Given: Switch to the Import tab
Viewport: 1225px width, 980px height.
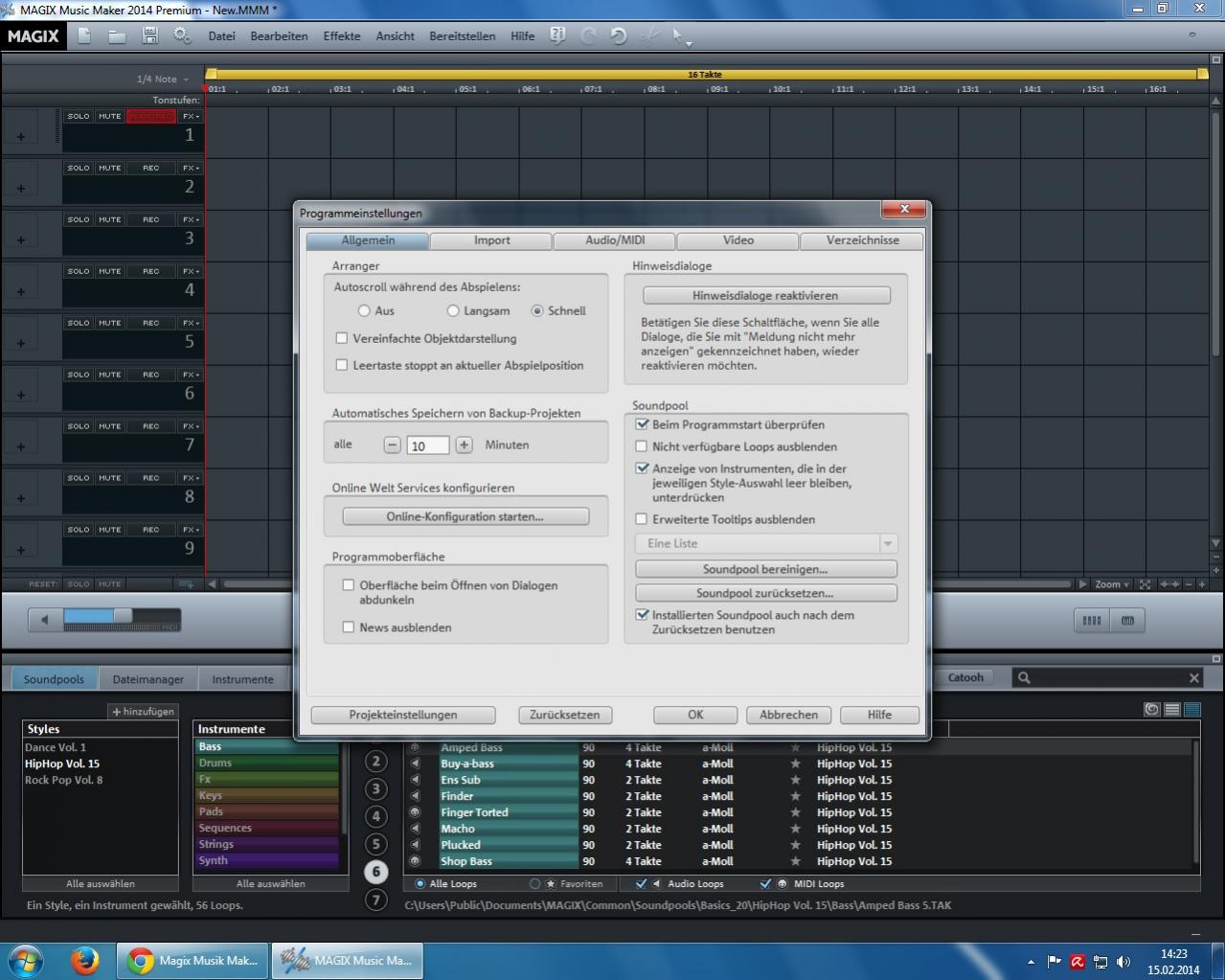Looking at the screenshot, I should pos(491,240).
